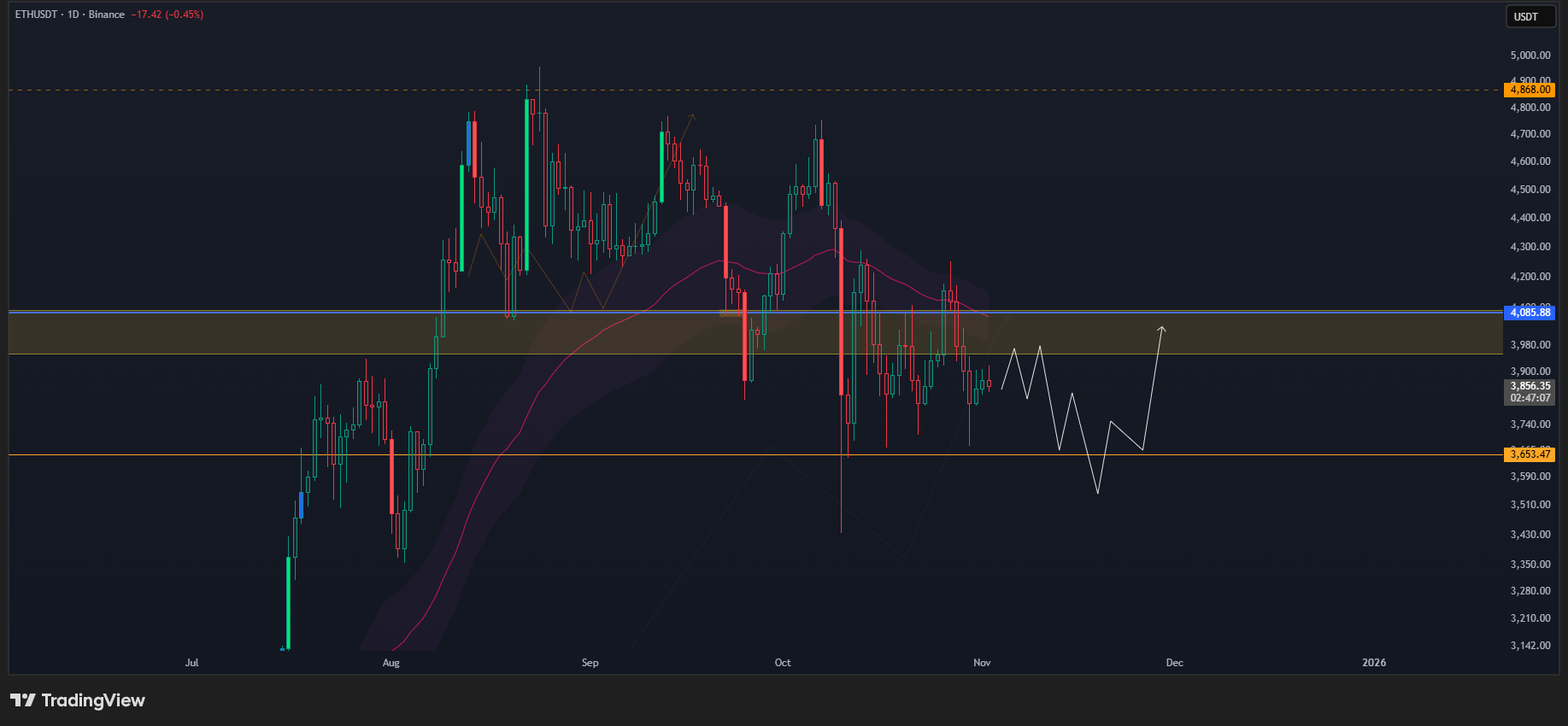Select the orange 4,868.00 price label
Screen dimensions: 1568x726
tap(1529, 90)
